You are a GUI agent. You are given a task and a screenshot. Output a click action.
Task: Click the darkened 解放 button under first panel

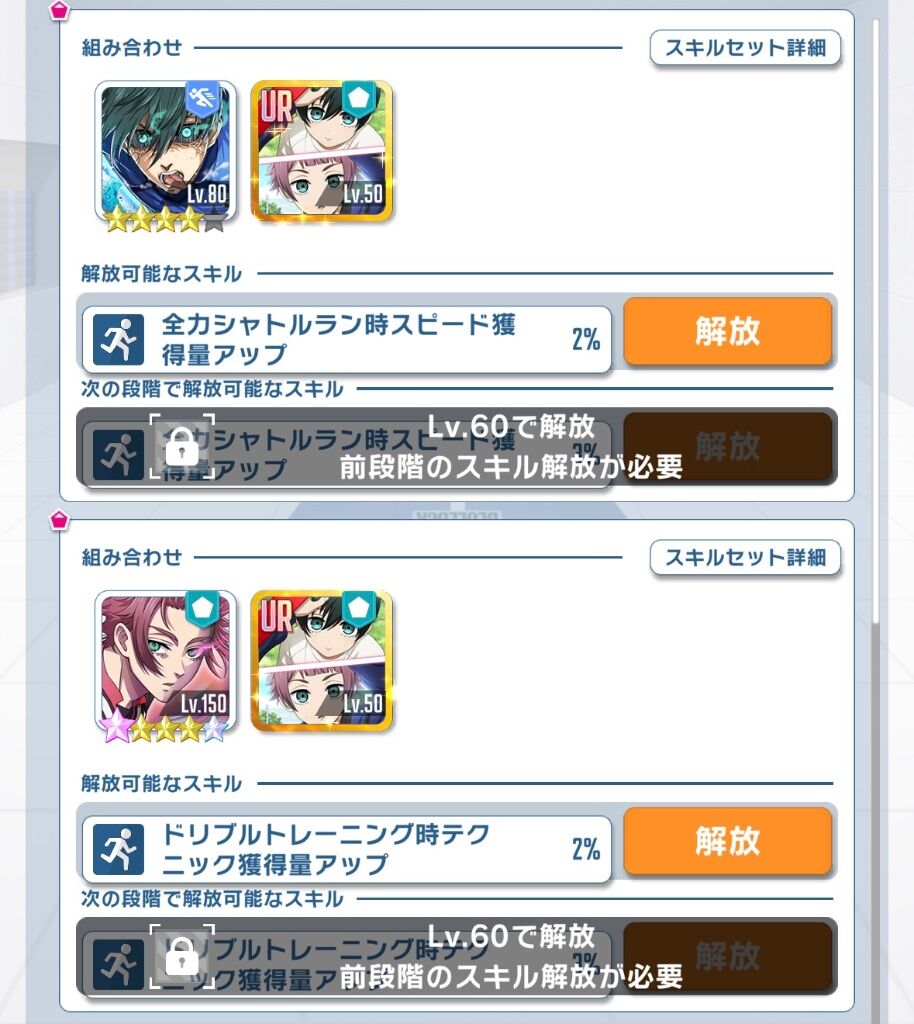tap(727, 447)
